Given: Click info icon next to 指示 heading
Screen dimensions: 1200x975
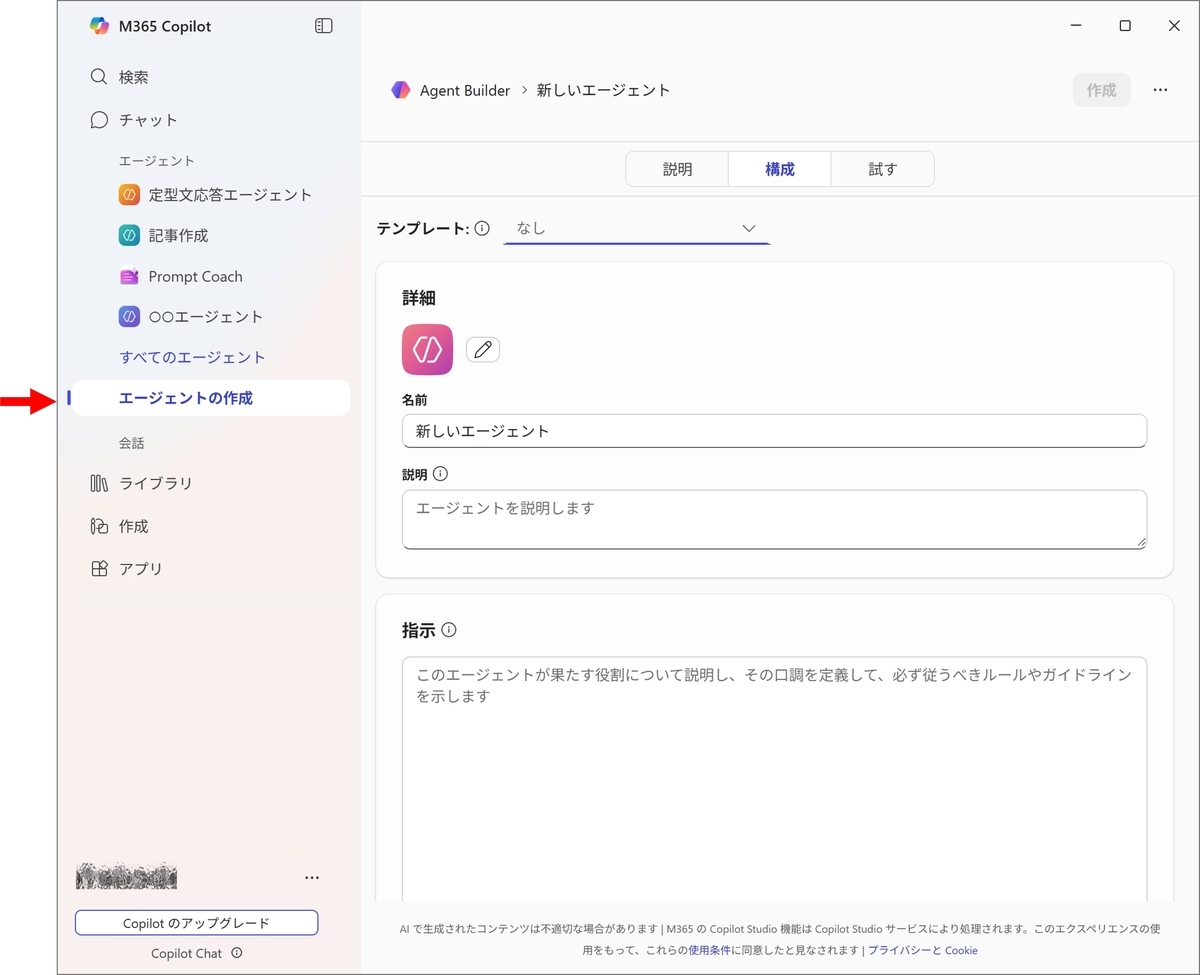Looking at the screenshot, I should click(449, 630).
